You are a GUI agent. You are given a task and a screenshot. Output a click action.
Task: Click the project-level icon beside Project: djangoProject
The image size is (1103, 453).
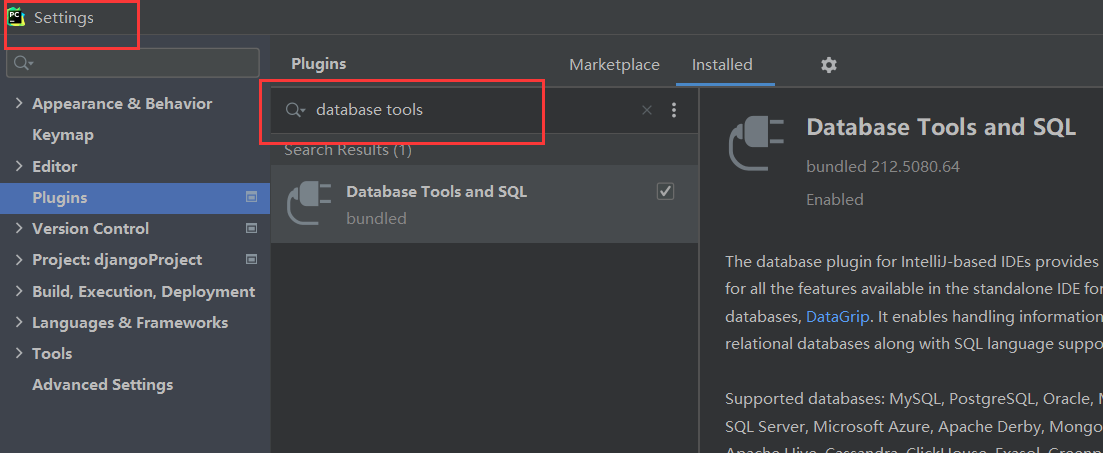251,260
